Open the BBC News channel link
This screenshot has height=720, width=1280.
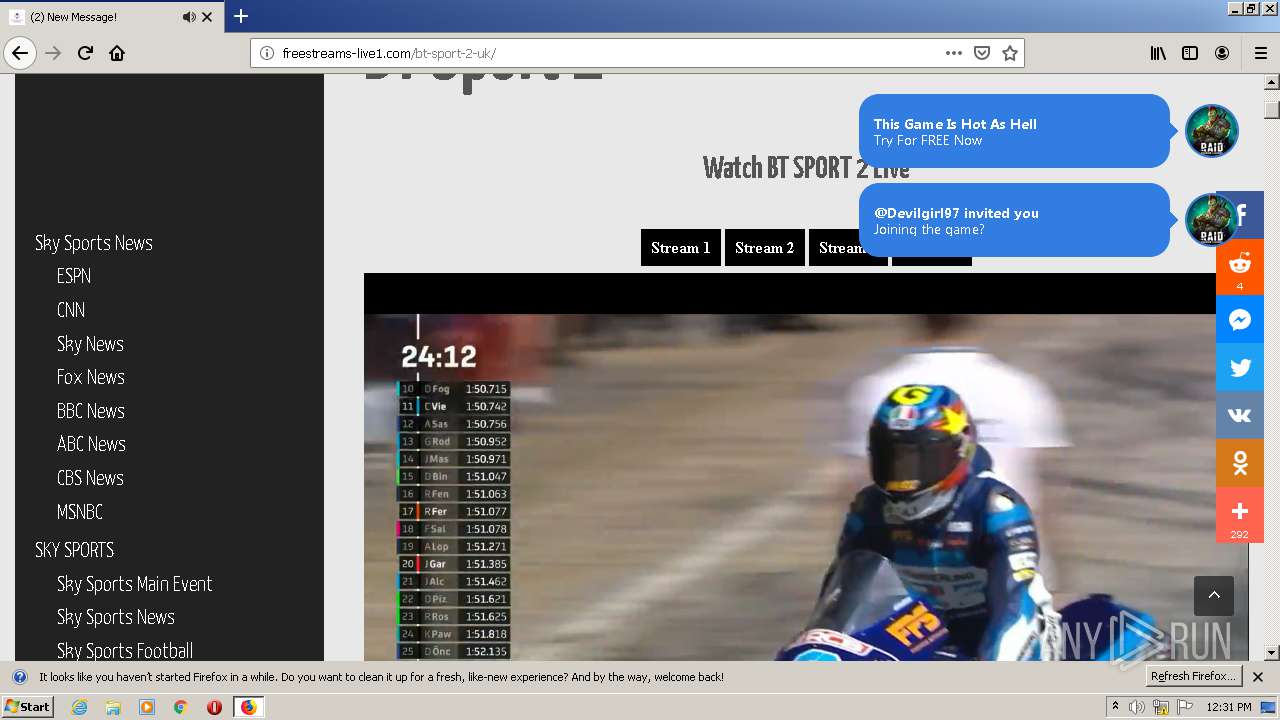pyautogui.click(x=91, y=411)
